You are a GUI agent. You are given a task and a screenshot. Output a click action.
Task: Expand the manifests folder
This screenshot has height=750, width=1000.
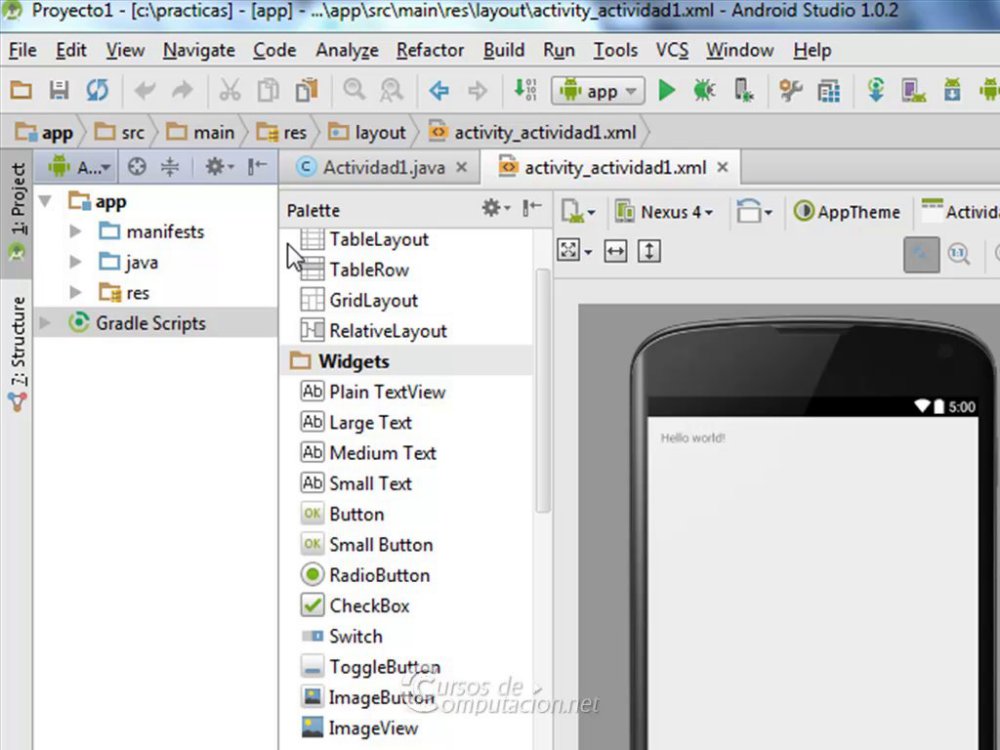pyautogui.click(x=75, y=231)
